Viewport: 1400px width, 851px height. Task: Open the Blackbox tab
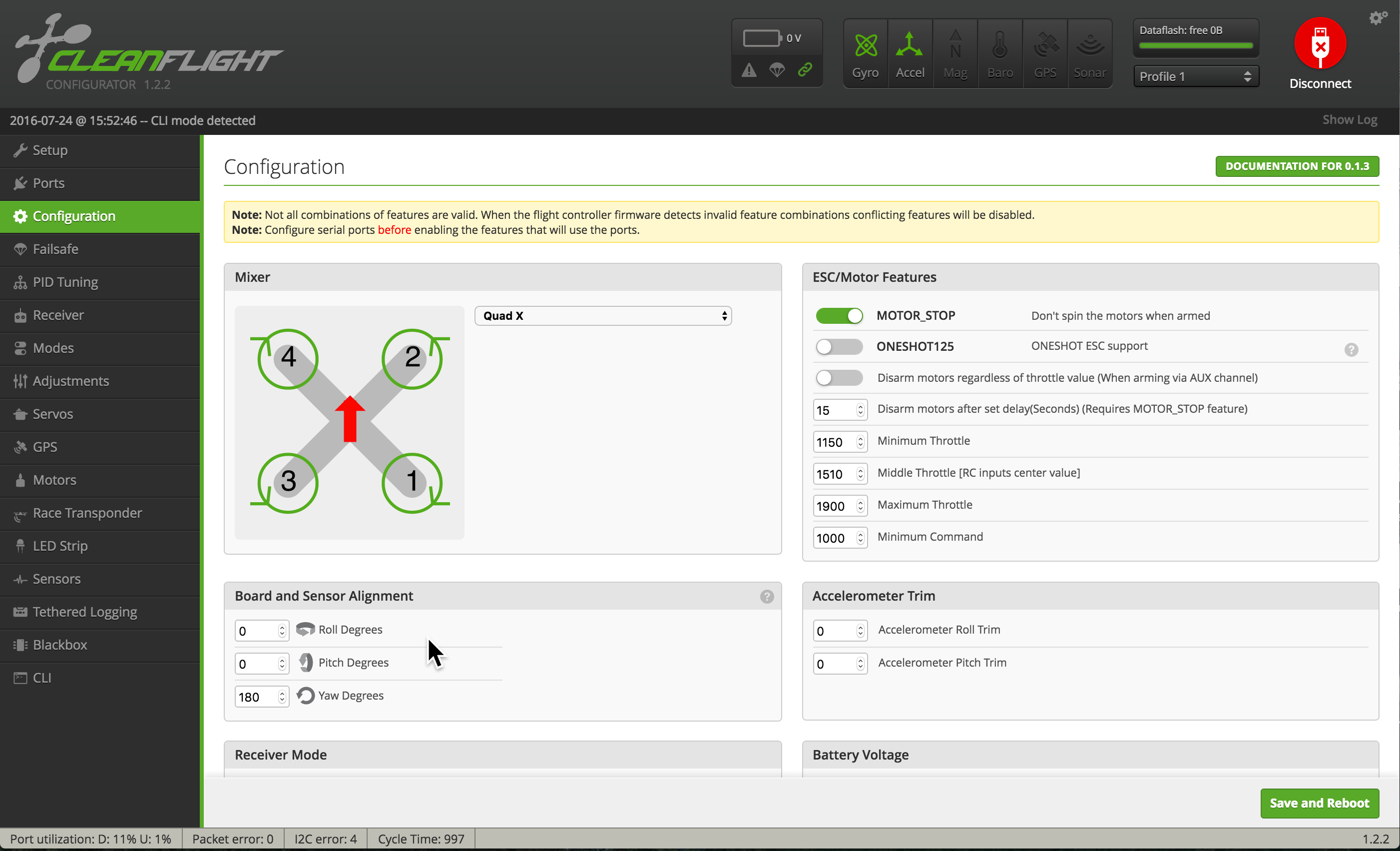(100, 645)
